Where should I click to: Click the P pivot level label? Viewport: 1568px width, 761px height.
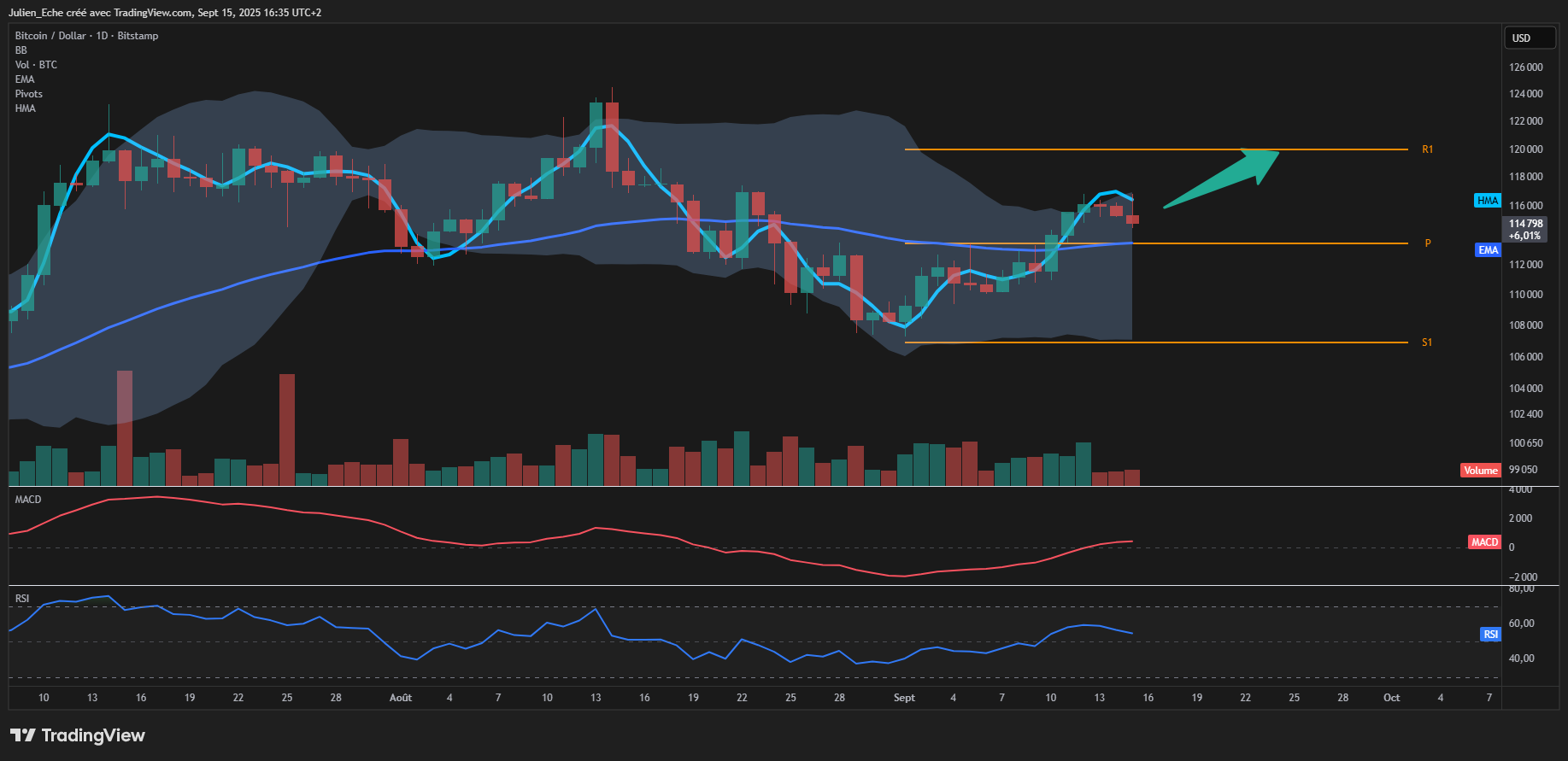click(1428, 243)
